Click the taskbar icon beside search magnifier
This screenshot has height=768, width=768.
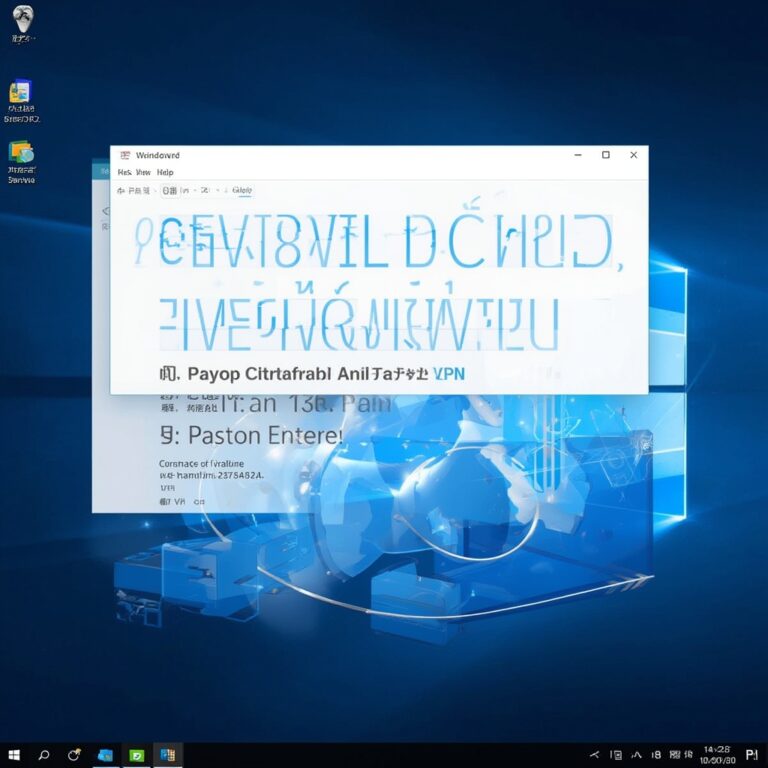74,755
